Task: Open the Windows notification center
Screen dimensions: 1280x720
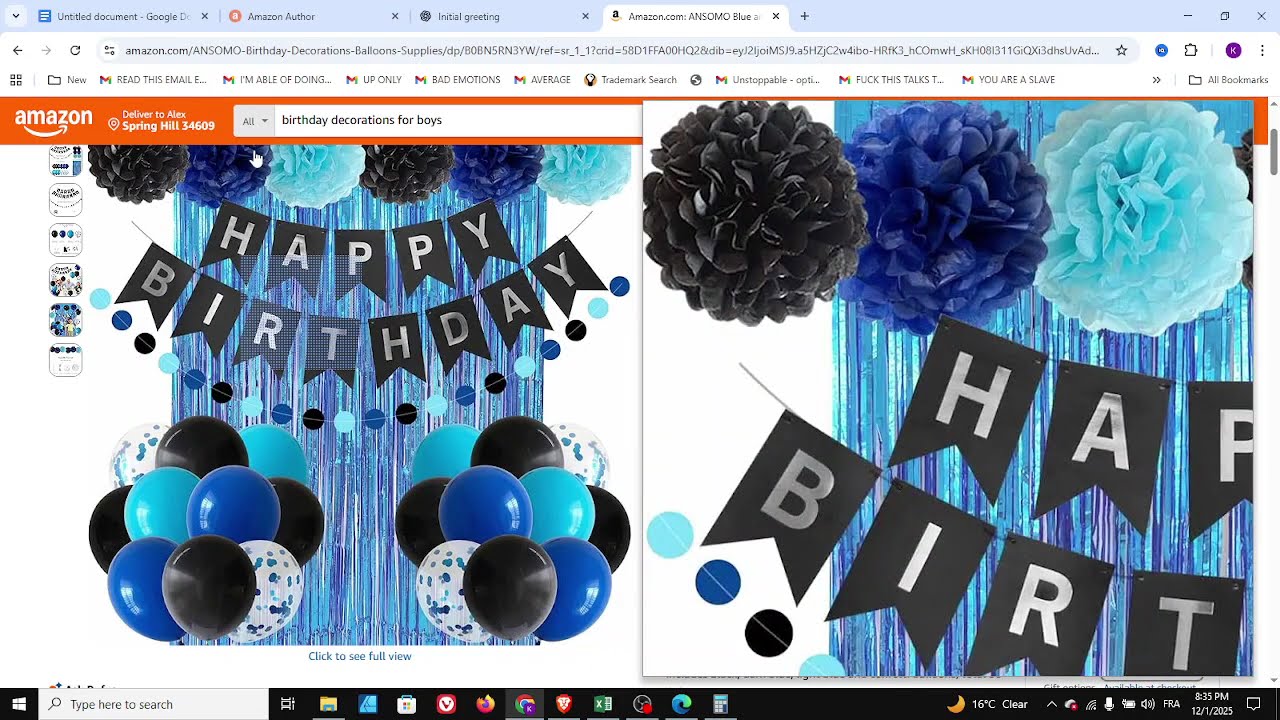Action: point(1253,704)
